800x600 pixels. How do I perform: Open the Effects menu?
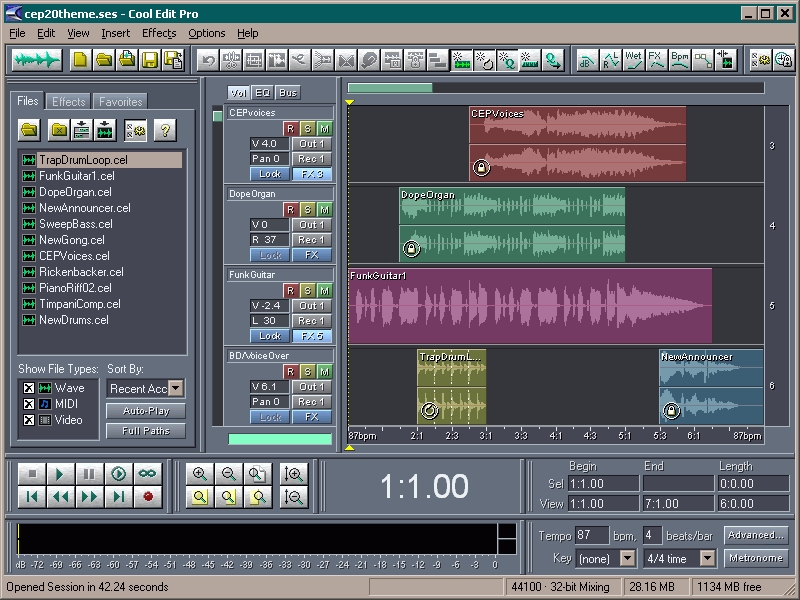159,33
